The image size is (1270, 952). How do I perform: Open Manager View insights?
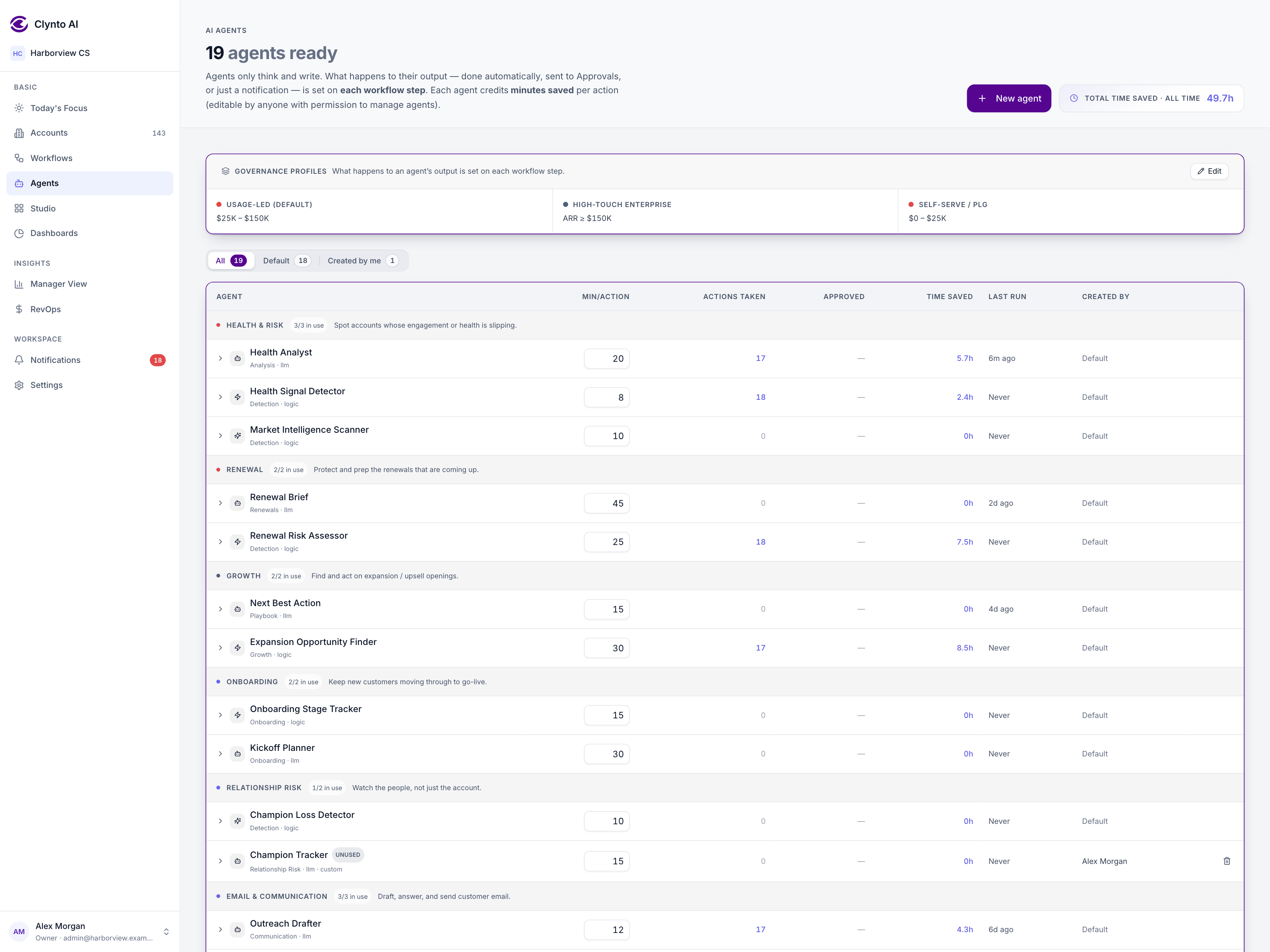click(90, 284)
